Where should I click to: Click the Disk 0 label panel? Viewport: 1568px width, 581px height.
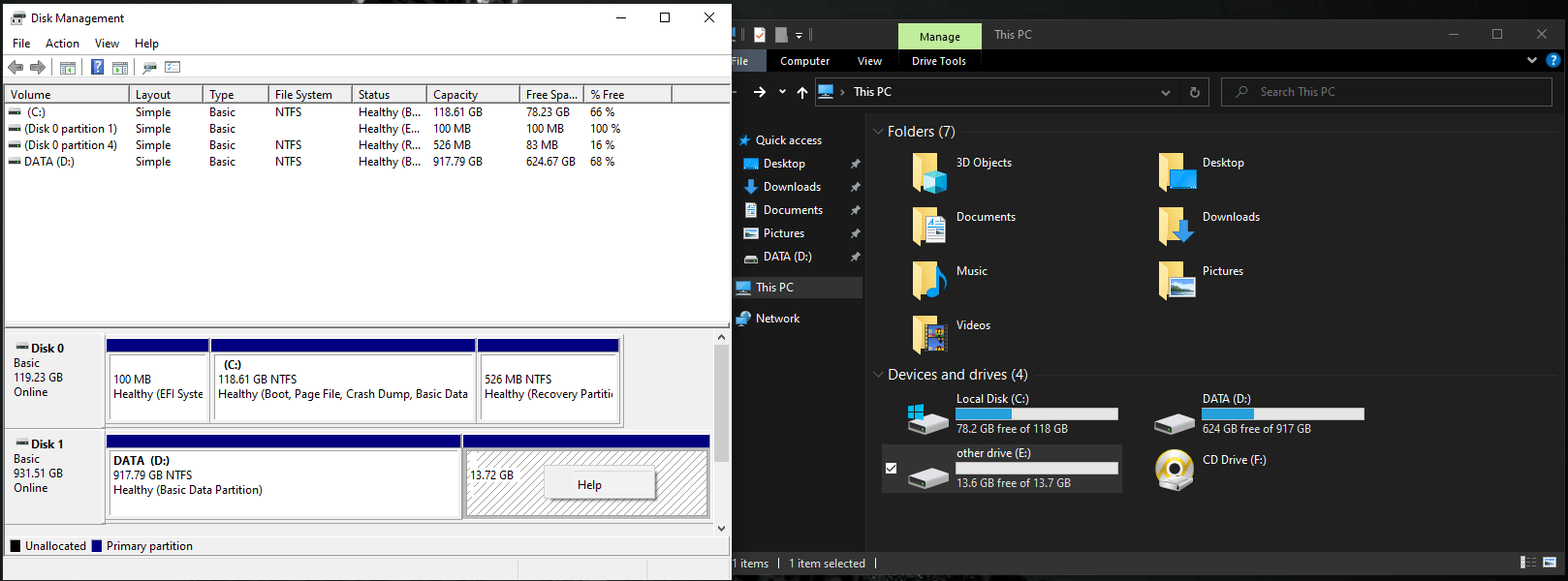coord(54,380)
